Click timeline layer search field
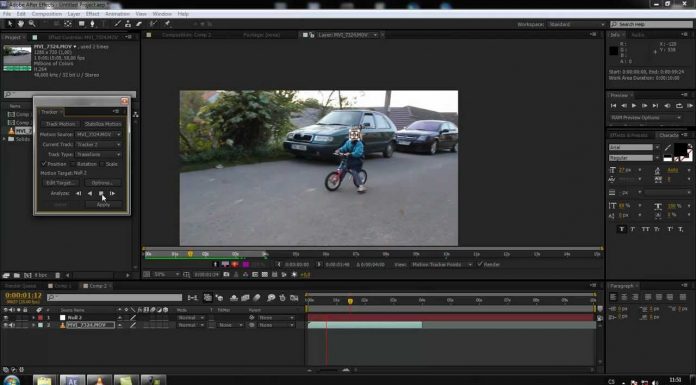Viewport: 696px width, 385px height. click(x=115, y=298)
